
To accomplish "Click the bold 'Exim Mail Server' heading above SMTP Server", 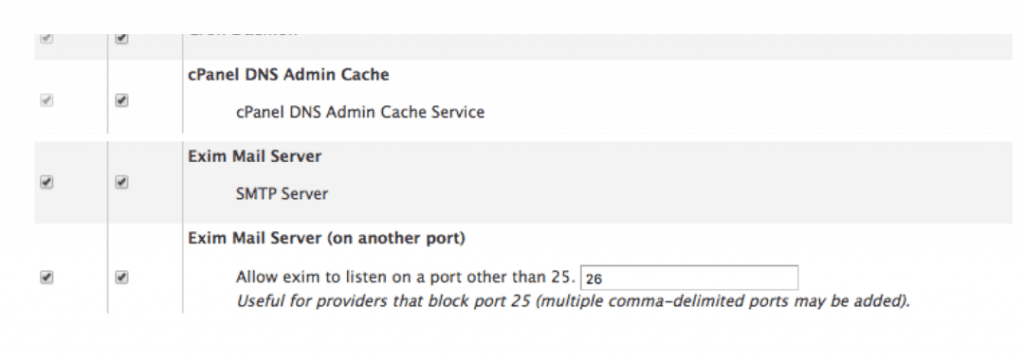I will tap(255, 157).
